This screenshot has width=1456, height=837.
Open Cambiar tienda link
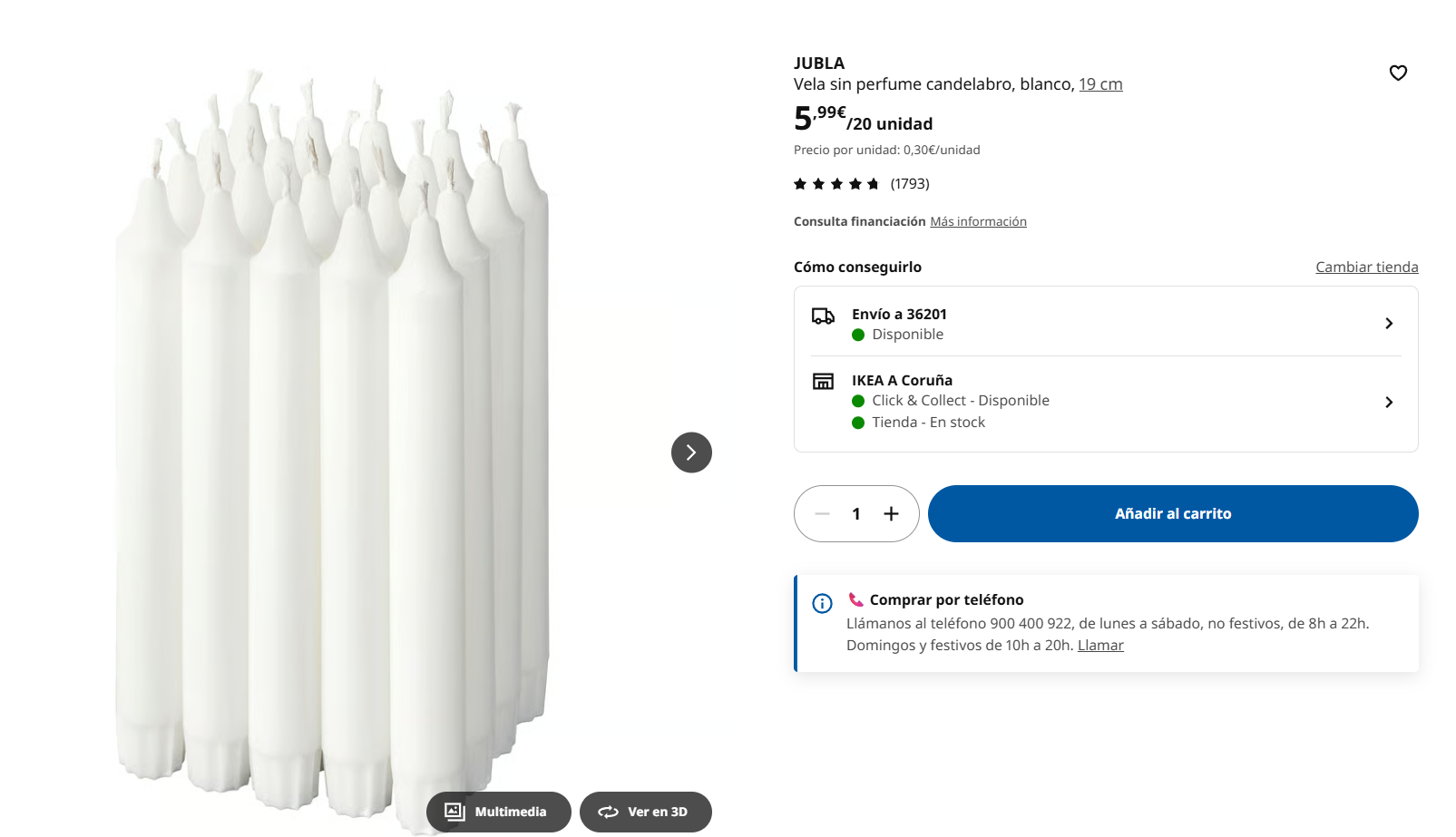(1366, 267)
